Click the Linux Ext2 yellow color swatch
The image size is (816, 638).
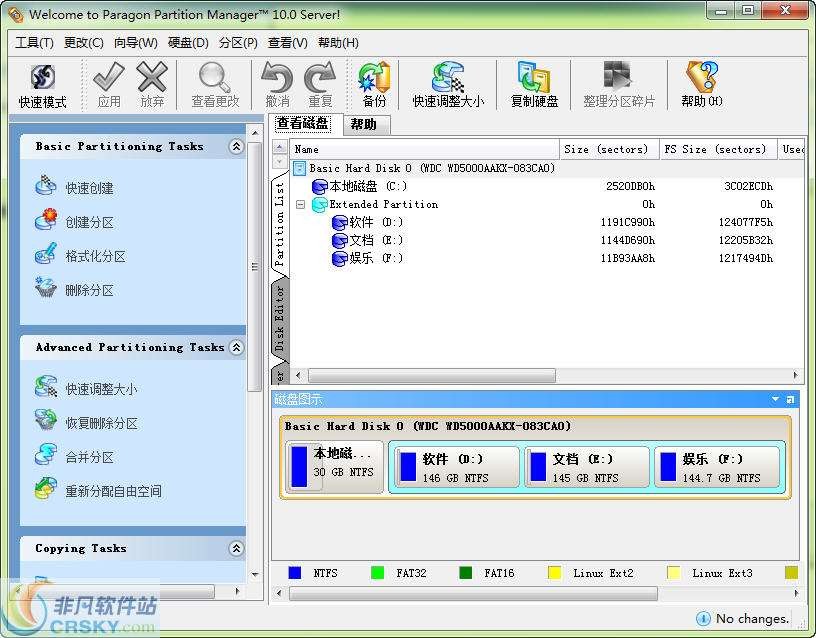pos(555,572)
